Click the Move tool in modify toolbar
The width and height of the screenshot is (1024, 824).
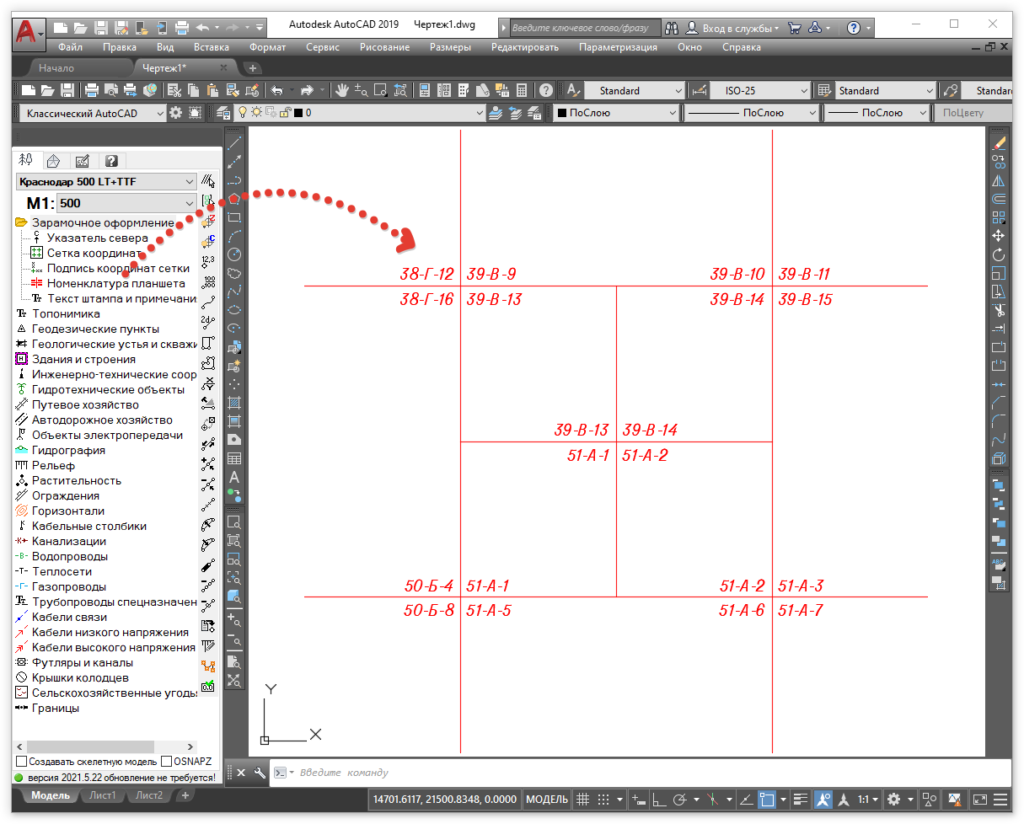[x=998, y=235]
